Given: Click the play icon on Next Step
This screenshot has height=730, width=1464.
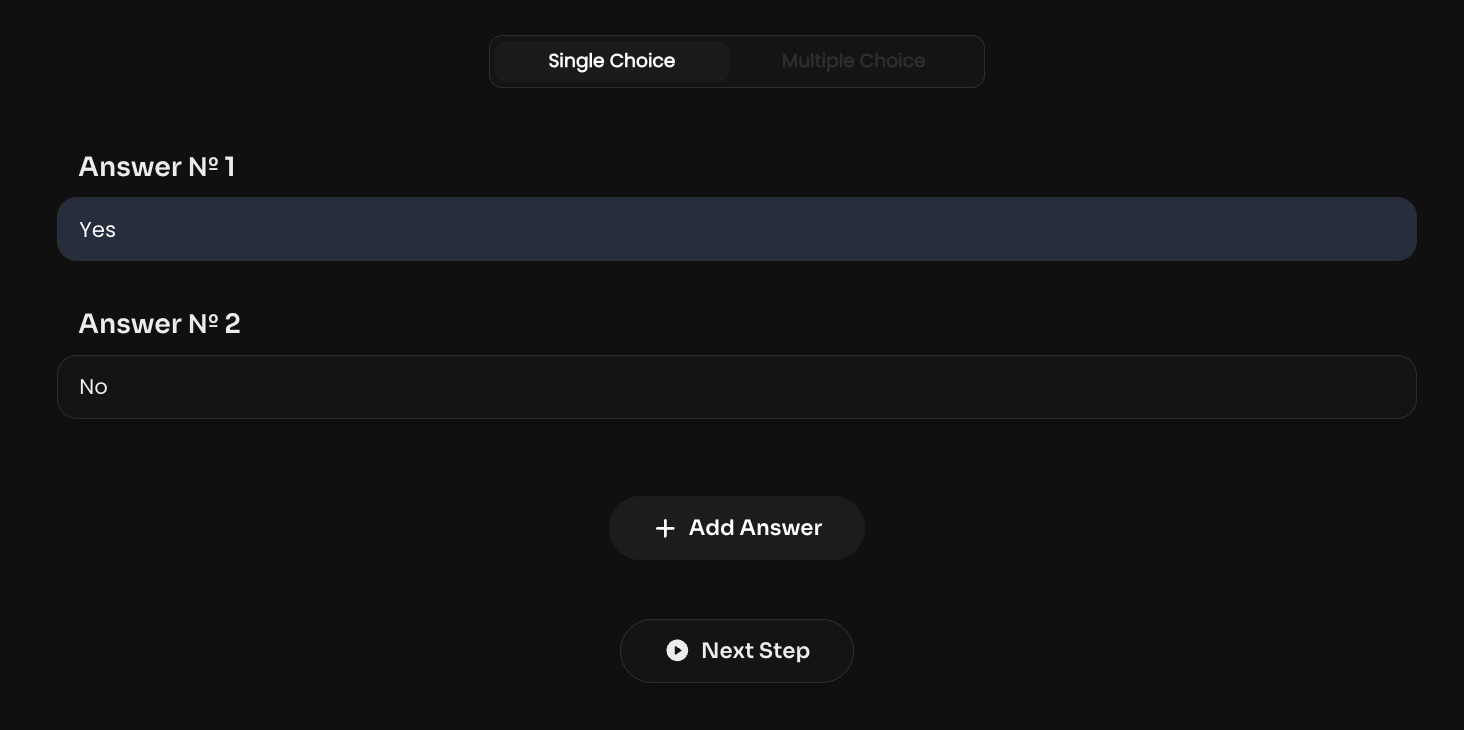Looking at the screenshot, I should (x=677, y=651).
